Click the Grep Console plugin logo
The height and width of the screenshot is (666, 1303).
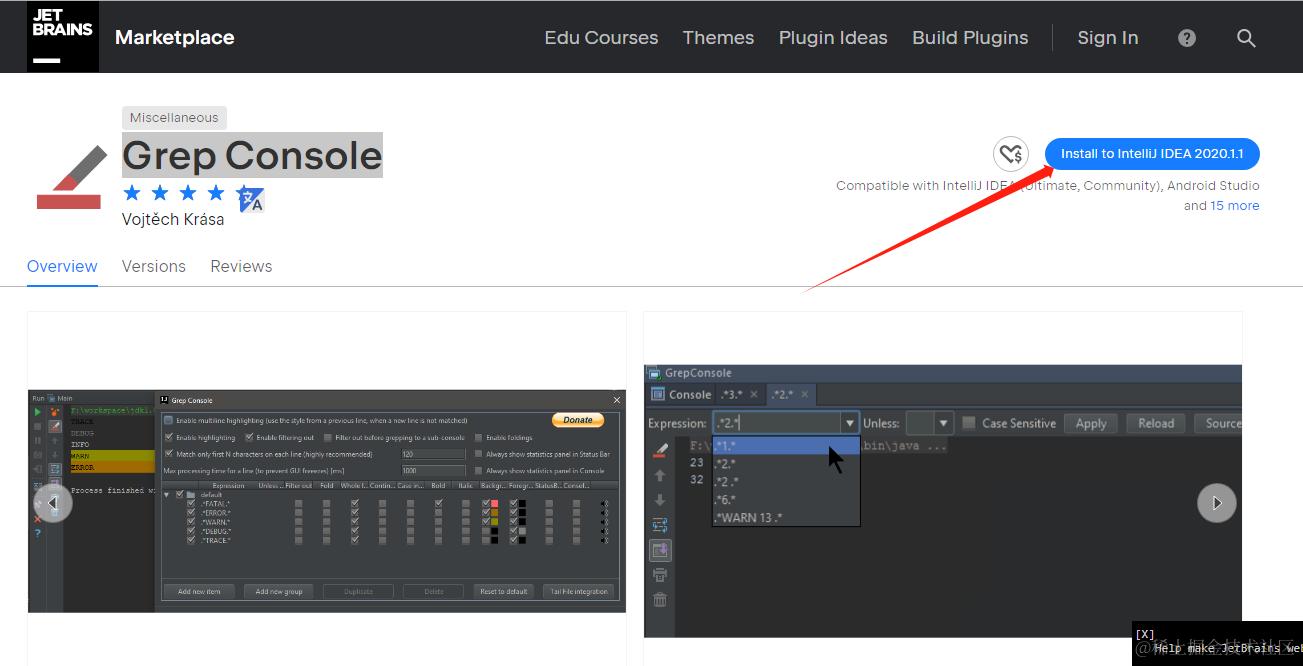(71, 177)
